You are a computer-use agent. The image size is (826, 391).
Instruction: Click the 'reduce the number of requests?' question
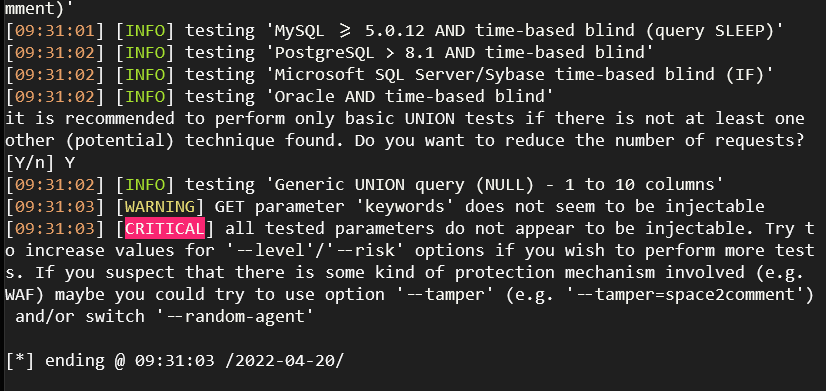tap(653, 141)
